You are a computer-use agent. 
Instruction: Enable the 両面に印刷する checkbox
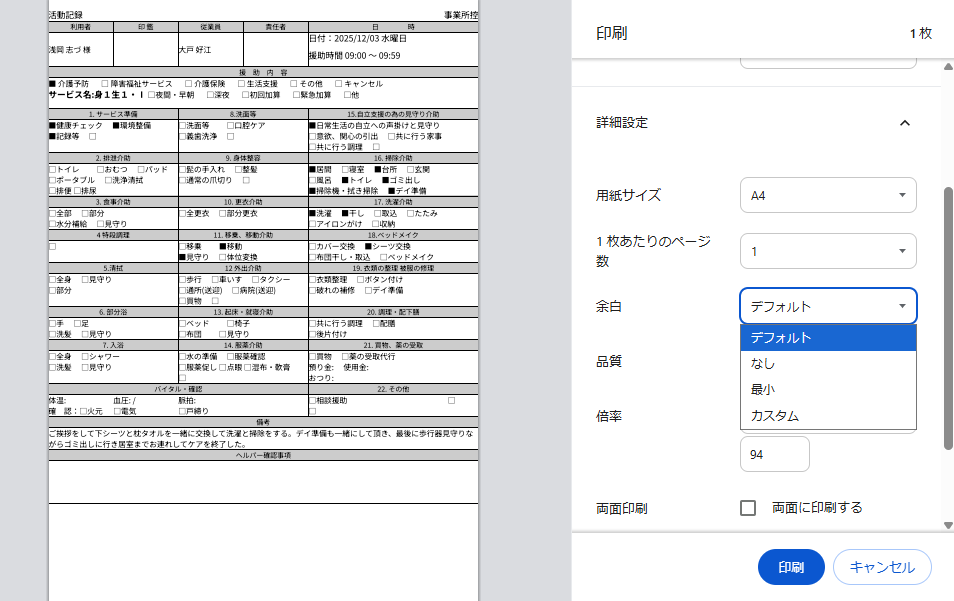pos(748,508)
